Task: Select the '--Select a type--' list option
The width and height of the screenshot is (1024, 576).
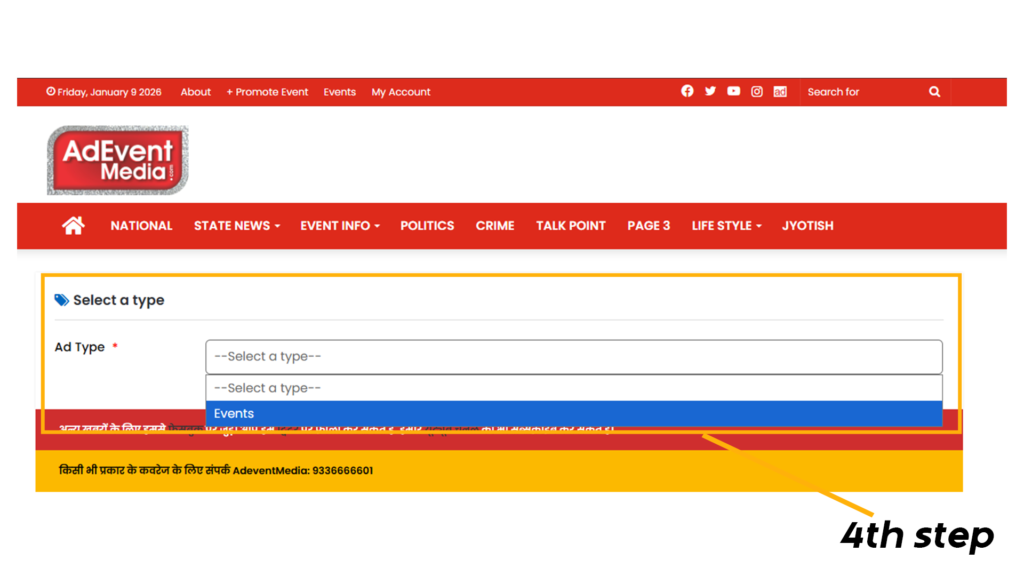Action: 573,388
